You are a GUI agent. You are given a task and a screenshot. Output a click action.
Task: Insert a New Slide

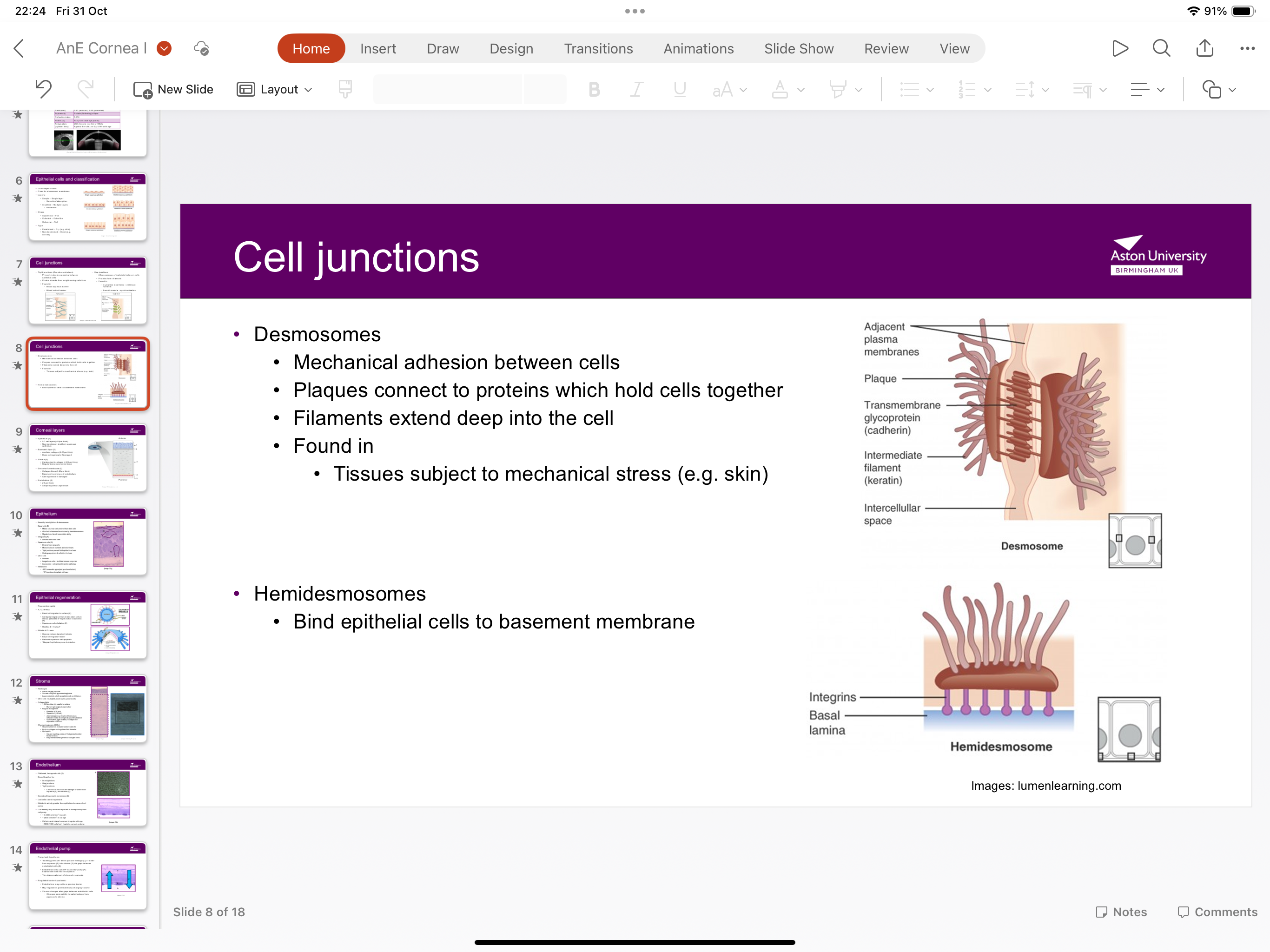pyautogui.click(x=173, y=89)
